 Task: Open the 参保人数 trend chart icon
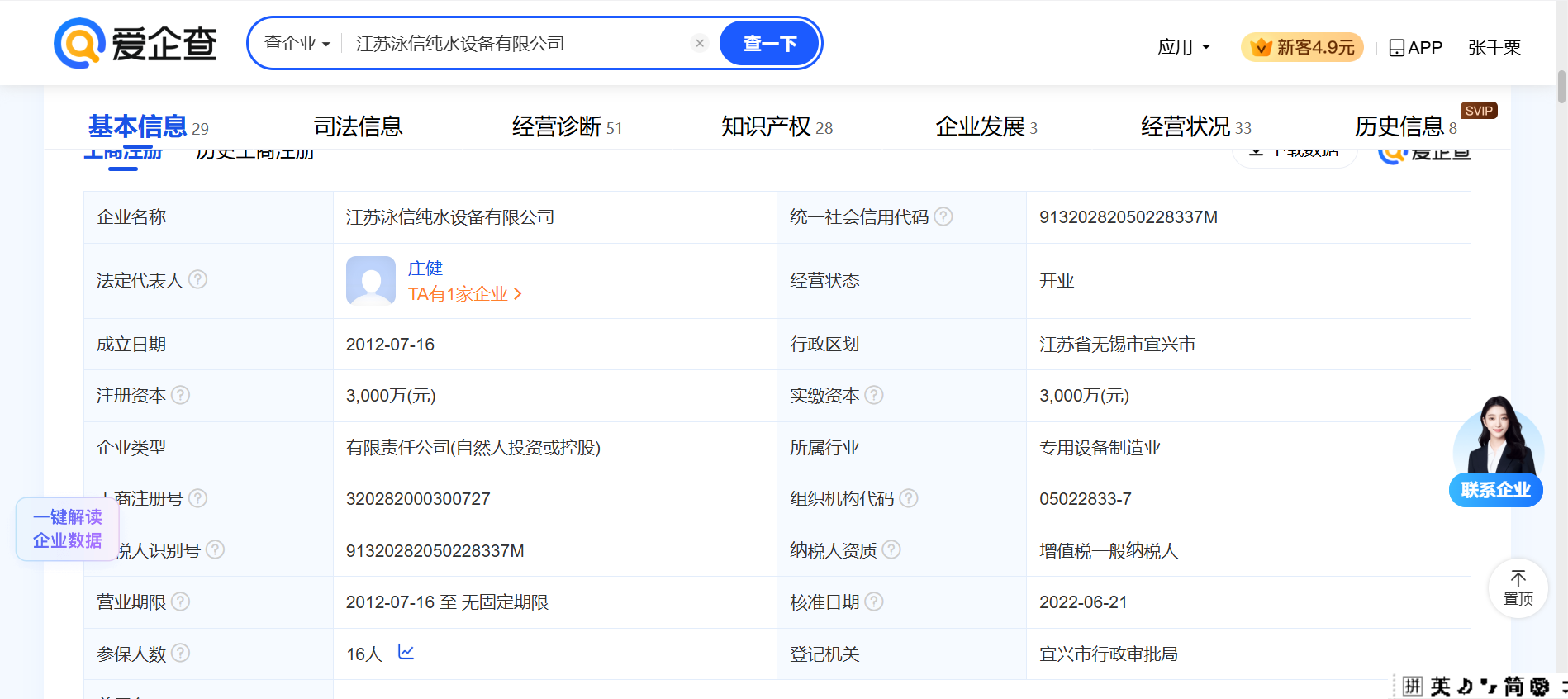click(406, 653)
